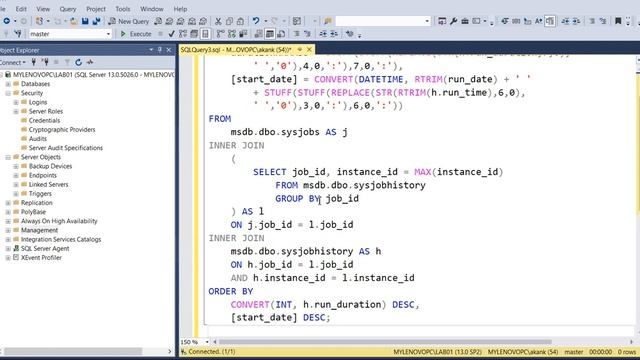
Task: Click the Cut scissors icon
Action: [x=218, y=21]
